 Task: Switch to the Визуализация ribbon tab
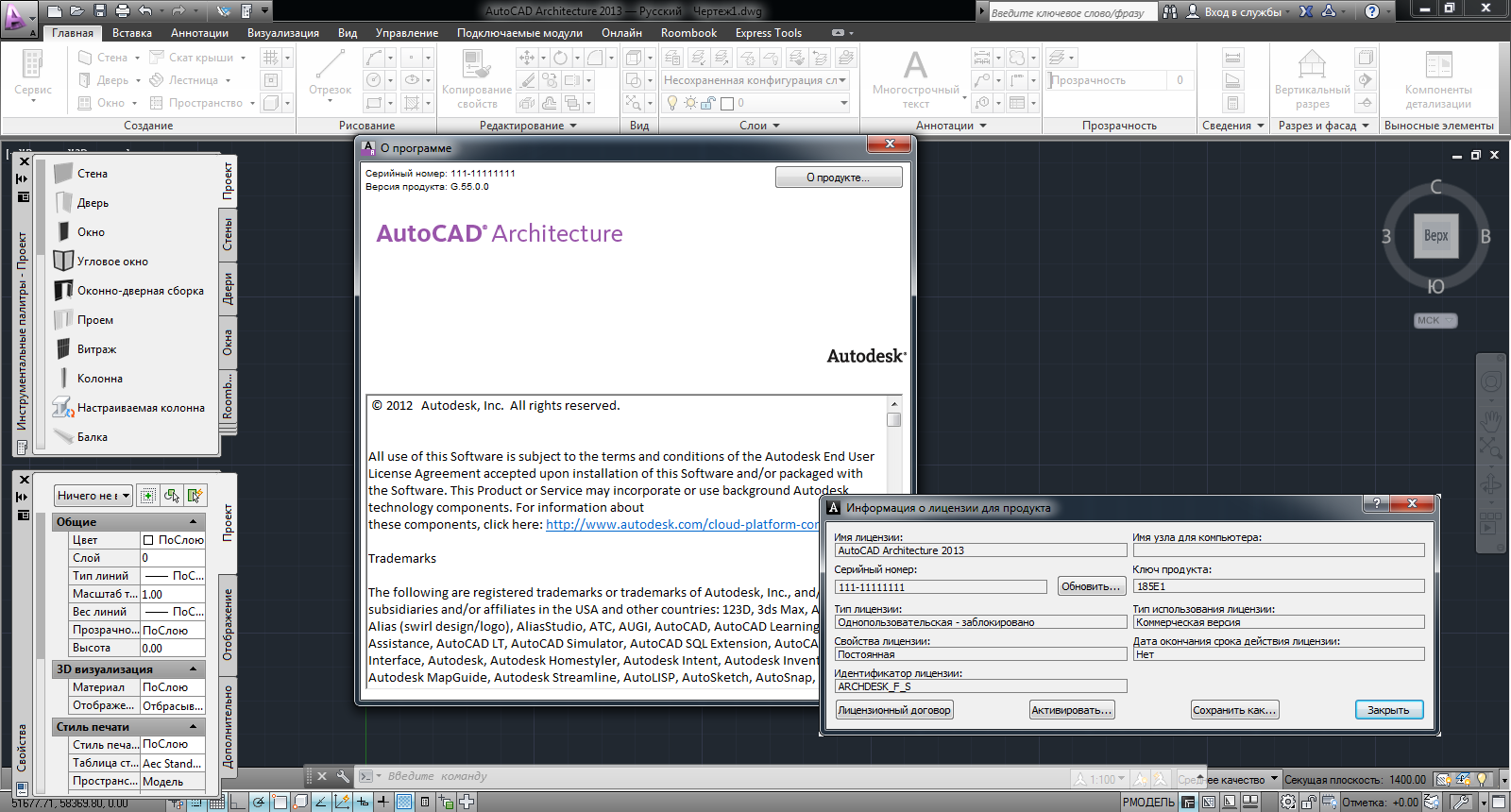click(x=283, y=33)
